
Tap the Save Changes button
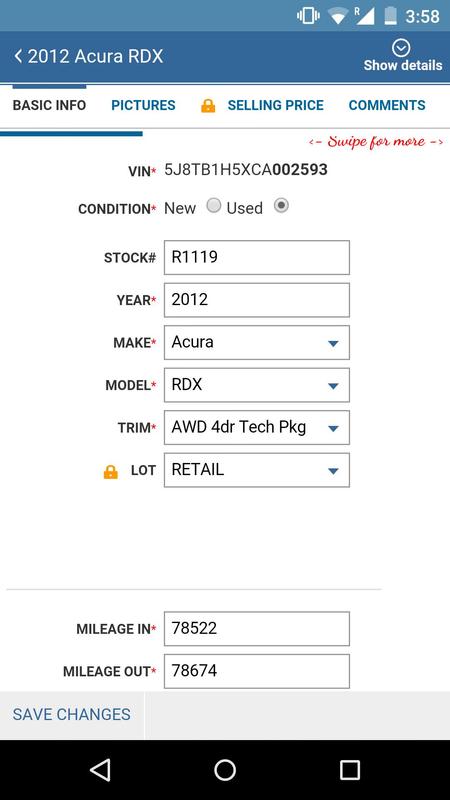pyautogui.click(x=72, y=714)
